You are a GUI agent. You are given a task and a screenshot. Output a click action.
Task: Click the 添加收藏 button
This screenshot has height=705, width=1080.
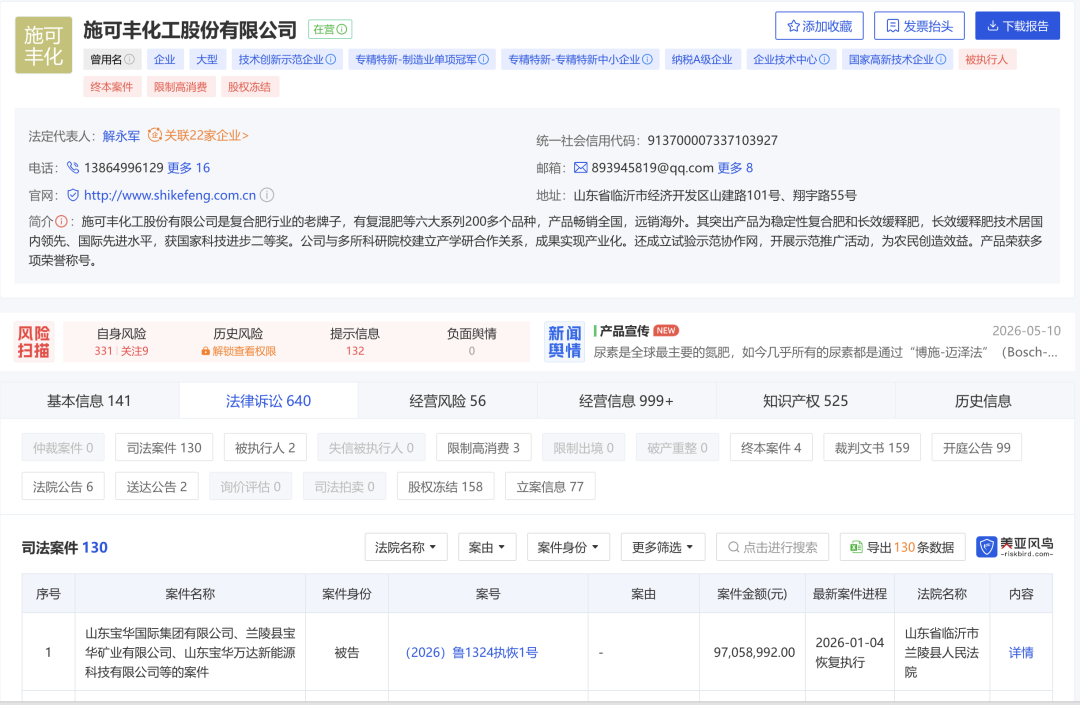pyautogui.click(x=820, y=26)
